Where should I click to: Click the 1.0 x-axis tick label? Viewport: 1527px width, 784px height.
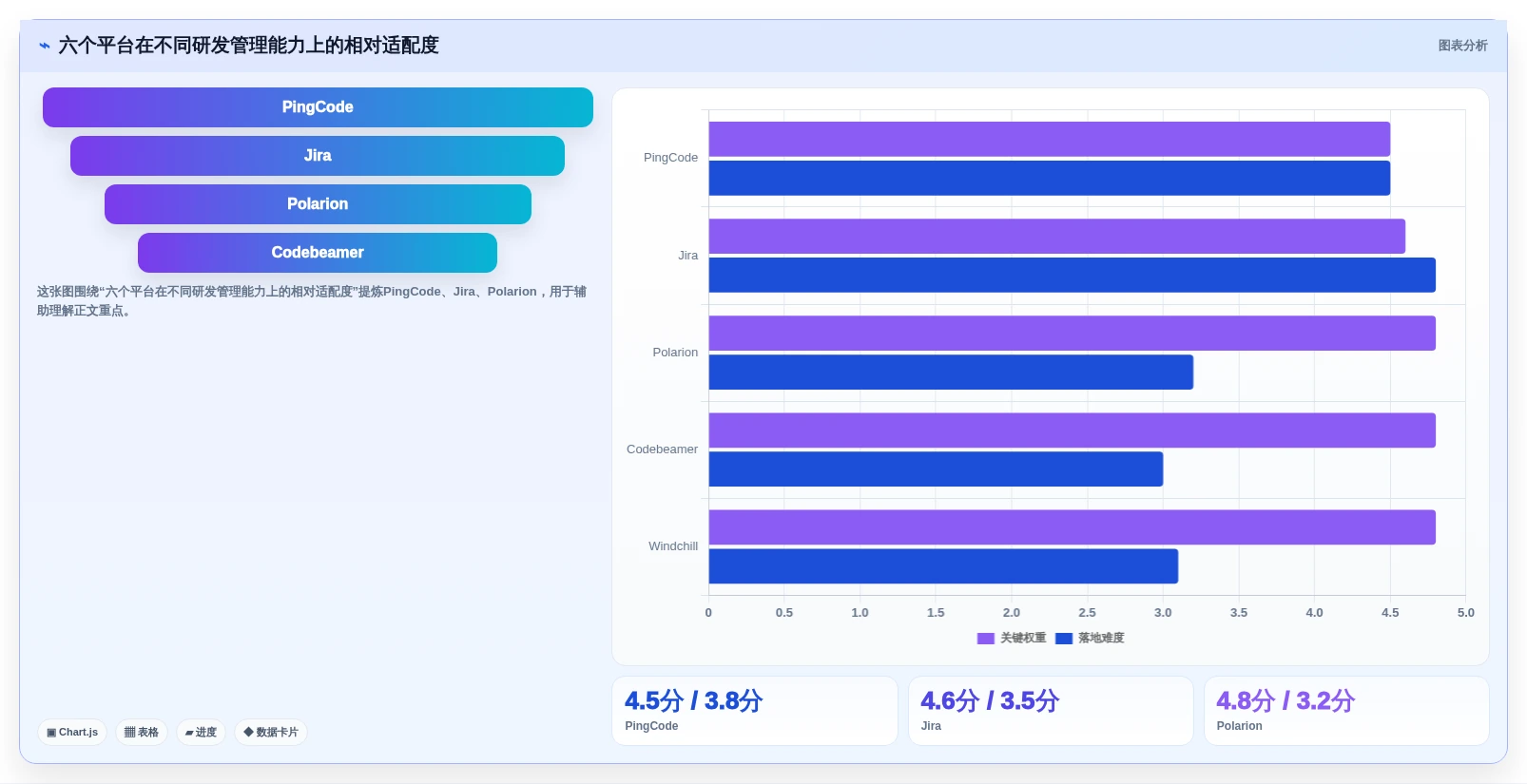(x=860, y=613)
